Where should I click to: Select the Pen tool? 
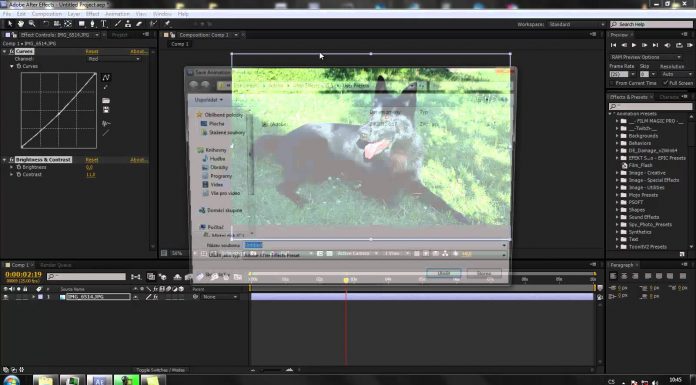(x=92, y=24)
